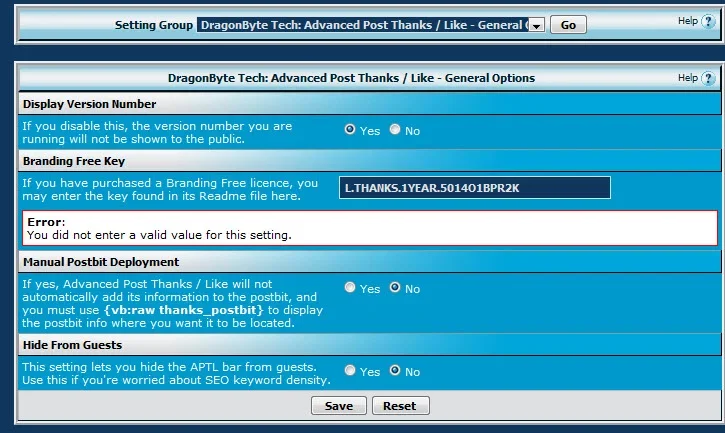This screenshot has width=725, height=433.
Task: Click the General Options panel title text
Action: click(351, 78)
